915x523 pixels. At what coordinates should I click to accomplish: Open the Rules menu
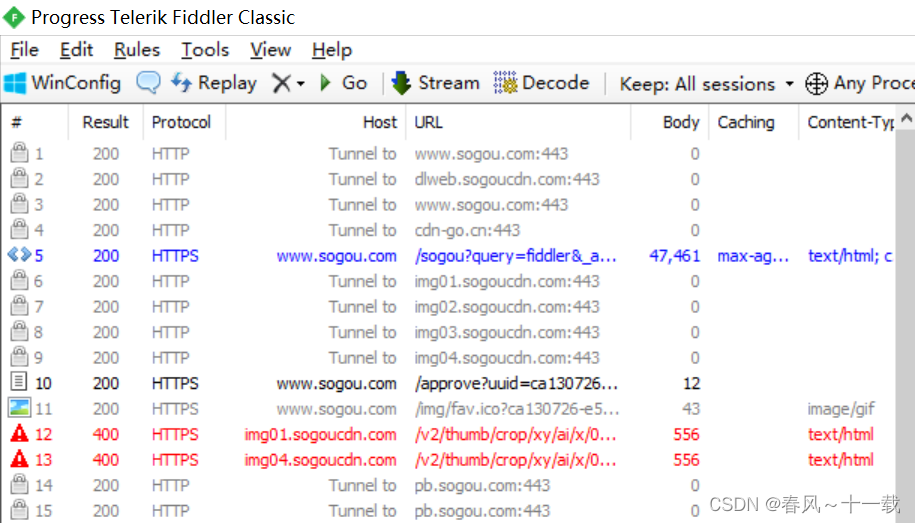coord(137,50)
